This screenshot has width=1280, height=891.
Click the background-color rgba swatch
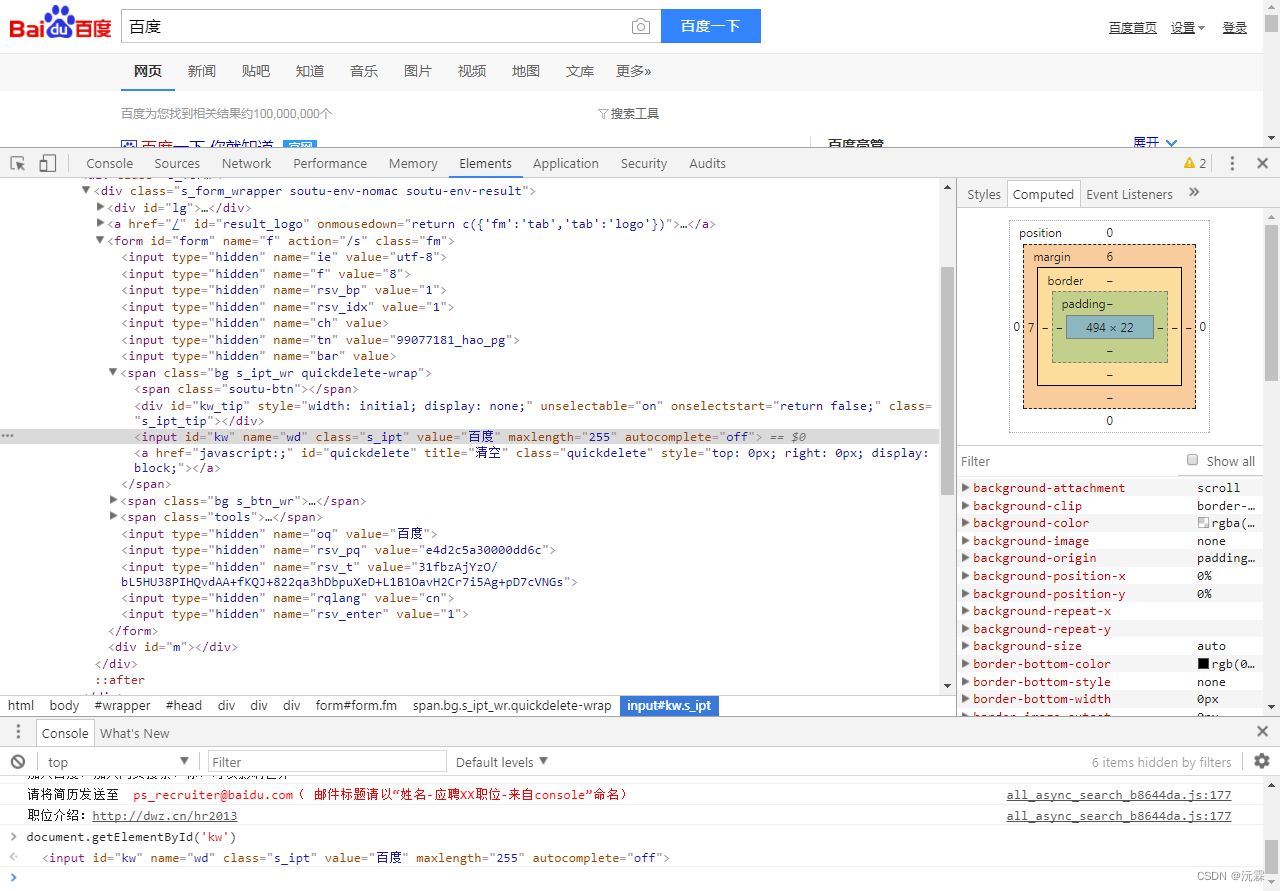coord(1203,523)
